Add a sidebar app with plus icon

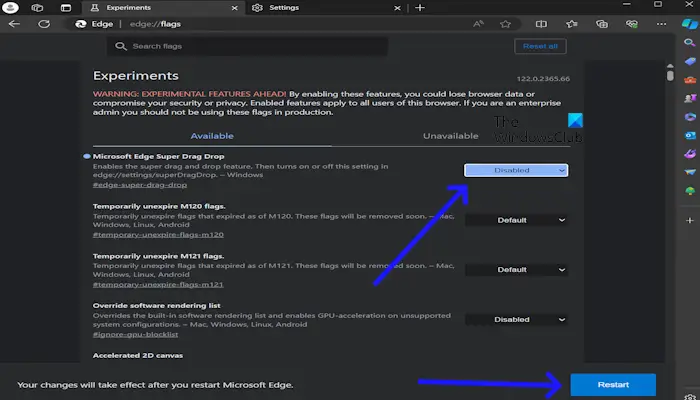coord(690,221)
